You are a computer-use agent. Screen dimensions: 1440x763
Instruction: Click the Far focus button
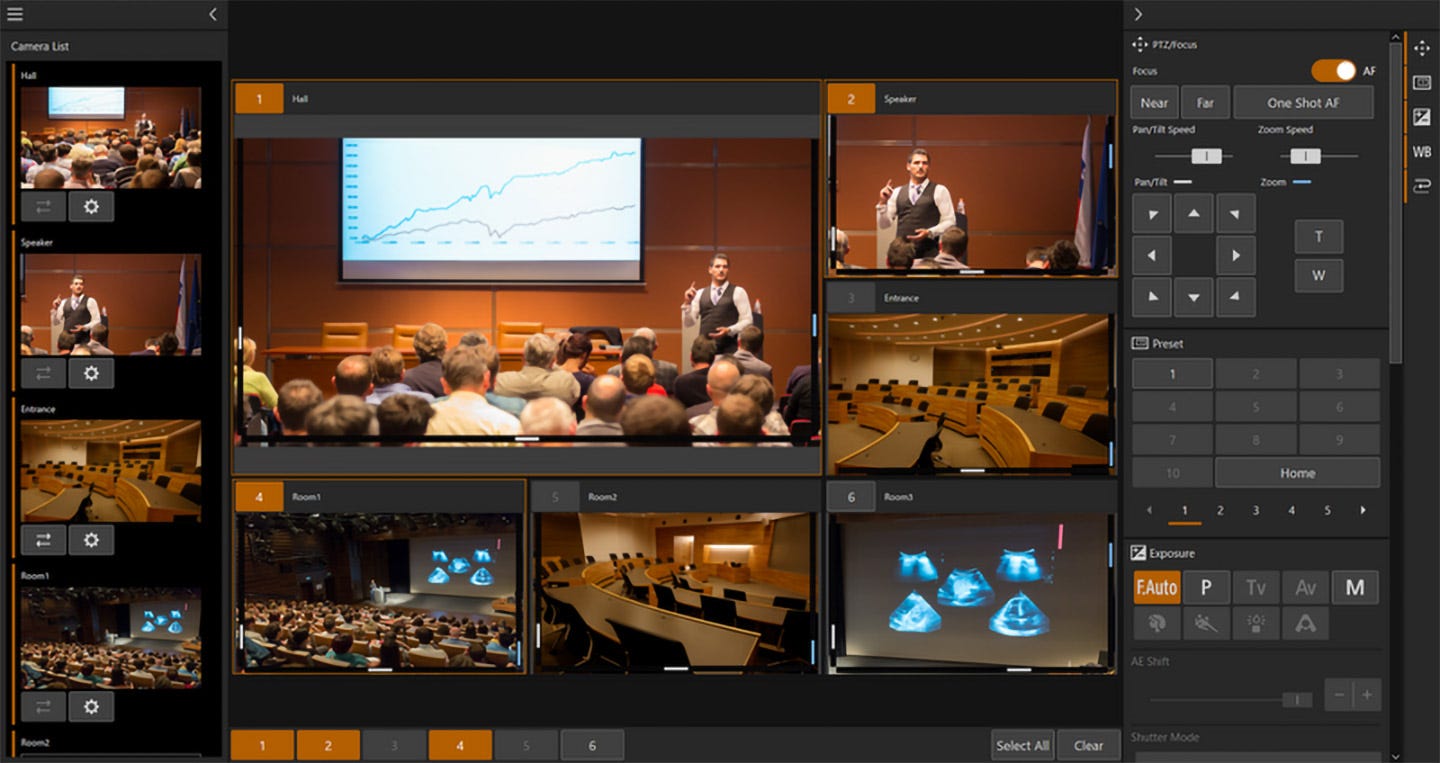click(x=1205, y=102)
